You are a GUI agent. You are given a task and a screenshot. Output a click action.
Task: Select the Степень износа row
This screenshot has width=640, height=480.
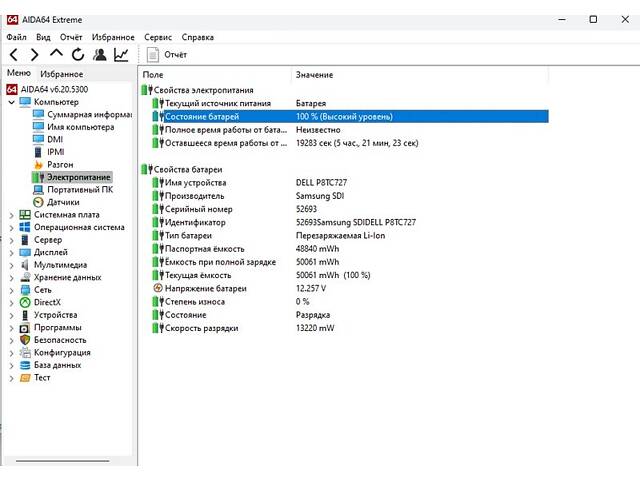[350, 302]
